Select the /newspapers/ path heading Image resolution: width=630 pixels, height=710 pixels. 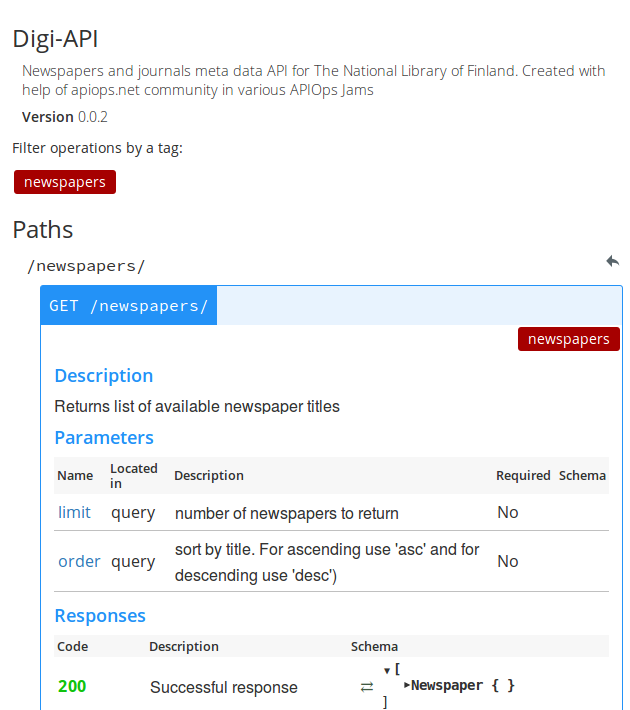pos(86,266)
